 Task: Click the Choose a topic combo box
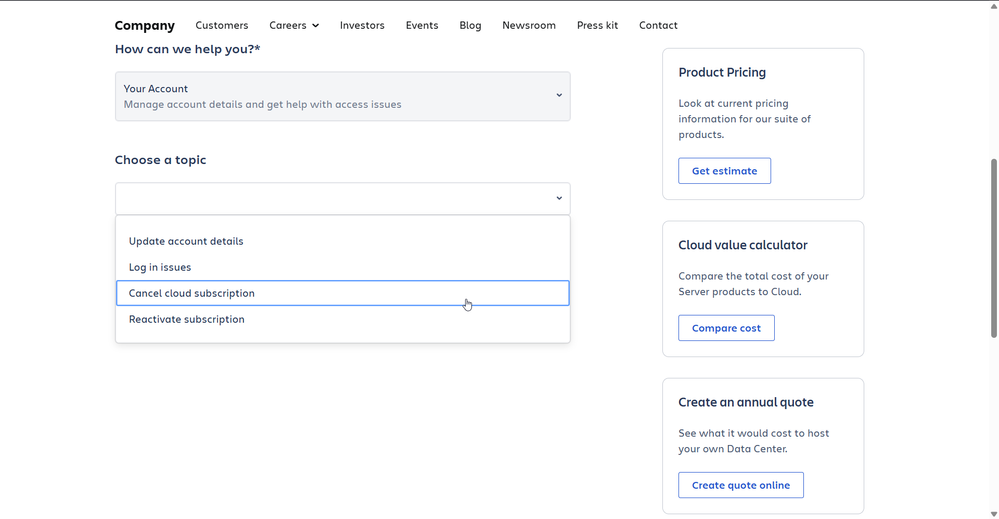pyautogui.click(x=342, y=198)
